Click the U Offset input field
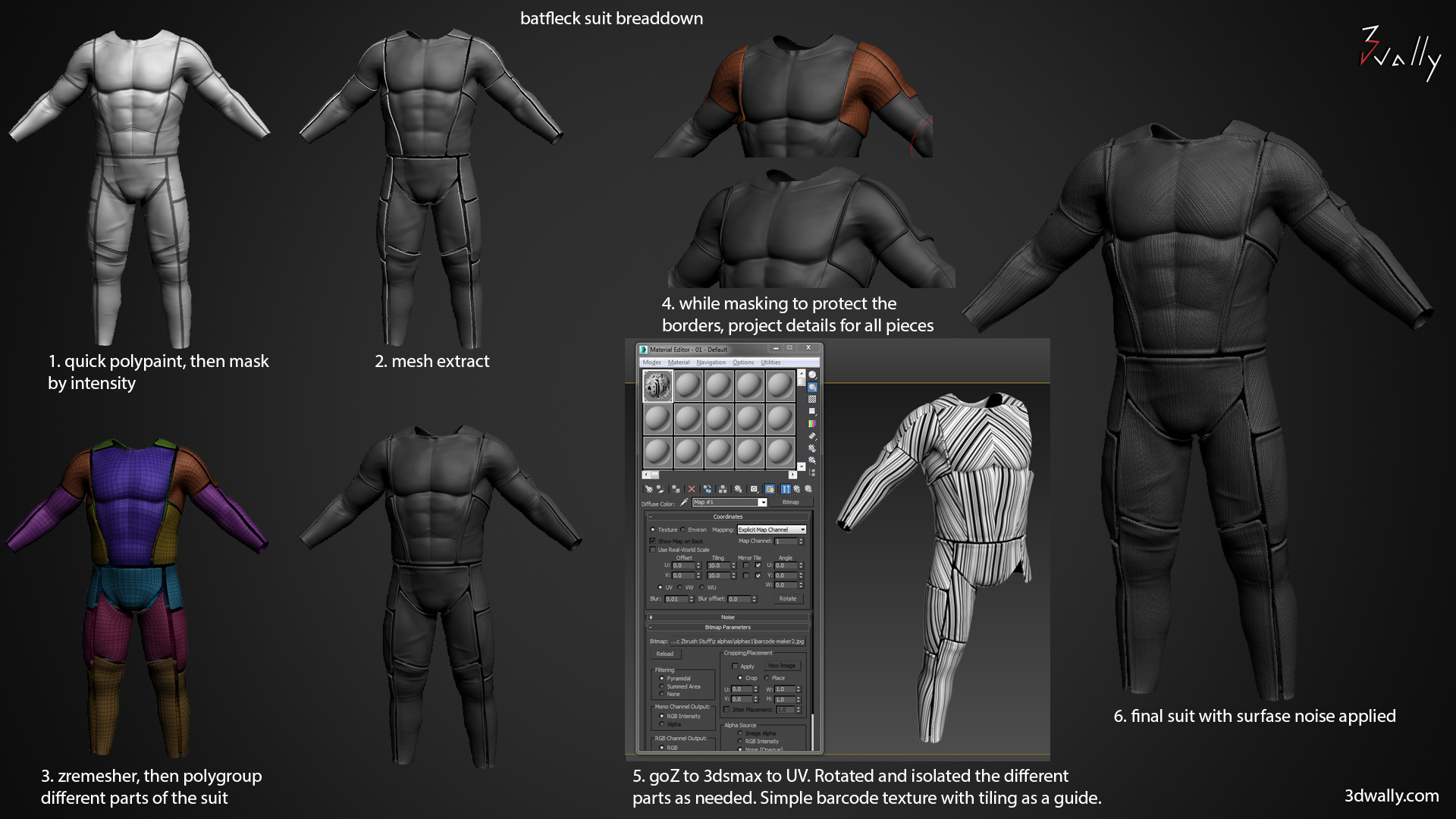The width and height of the screenshot is (1456, 819). coord(683,565)
